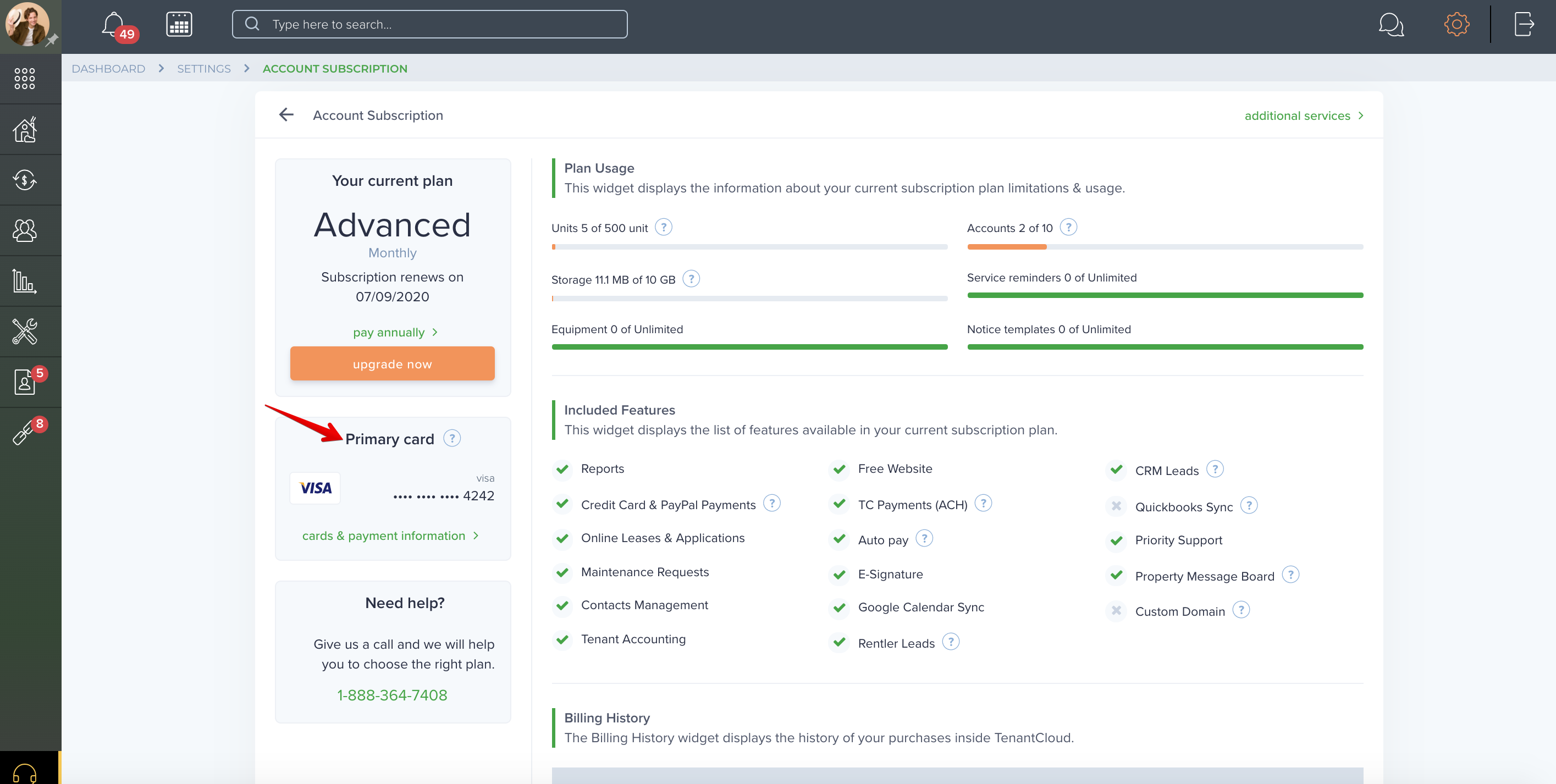1556x784 pixels.
Task: Open additional services link
Action: pyautogui.click(x=1304, y=115)
